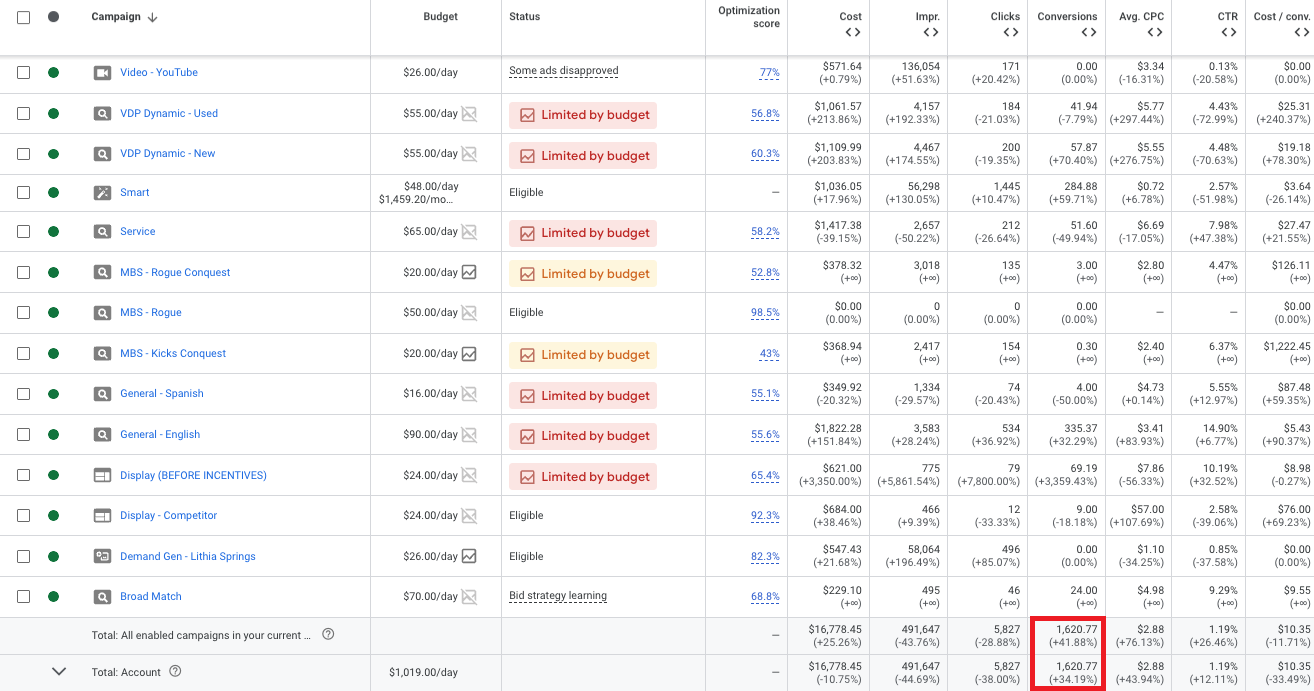Expand the Impr. column arrows
Viewport: 1314px width, 691px height.
[931, 33]
